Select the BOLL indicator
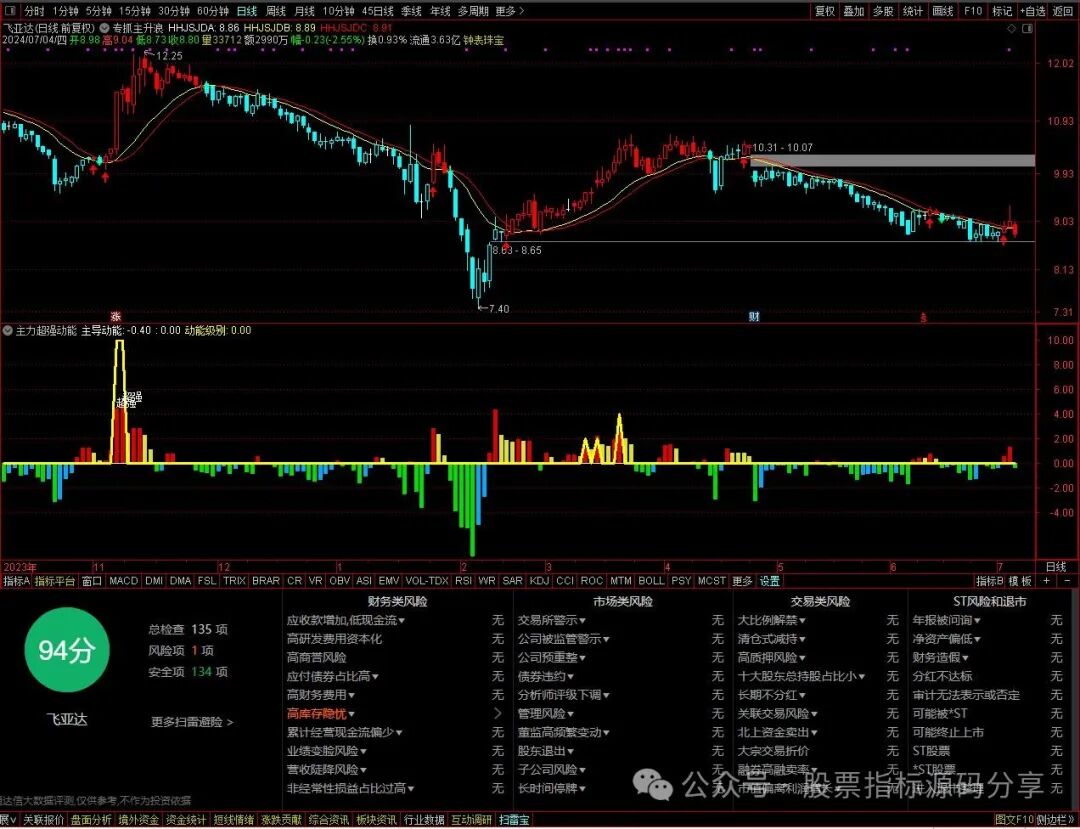The height and width of the screenshot is (829, 1080). click(x=651, y=581)
